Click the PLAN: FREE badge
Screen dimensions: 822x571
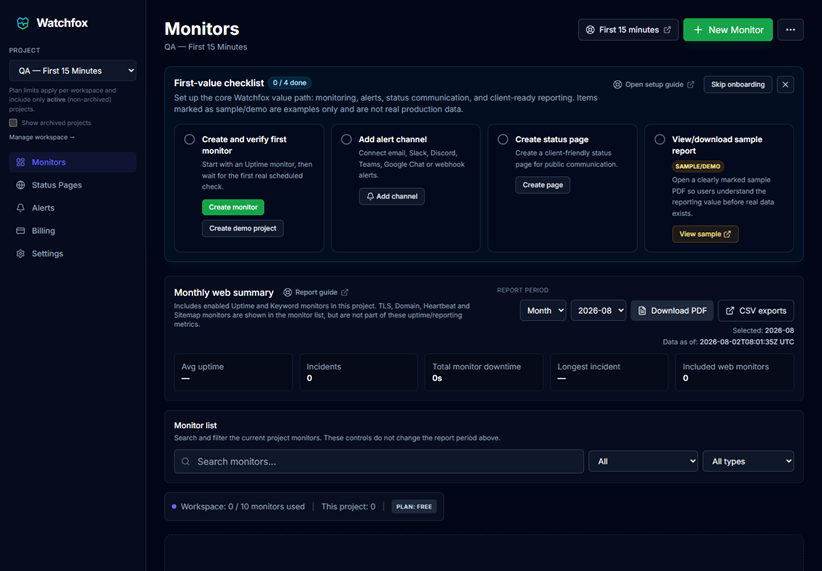tap(414, 507)
